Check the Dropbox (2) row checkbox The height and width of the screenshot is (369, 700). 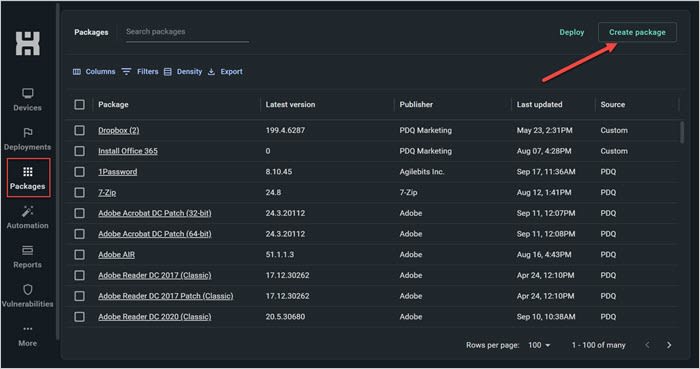click(x=79, y=130)
